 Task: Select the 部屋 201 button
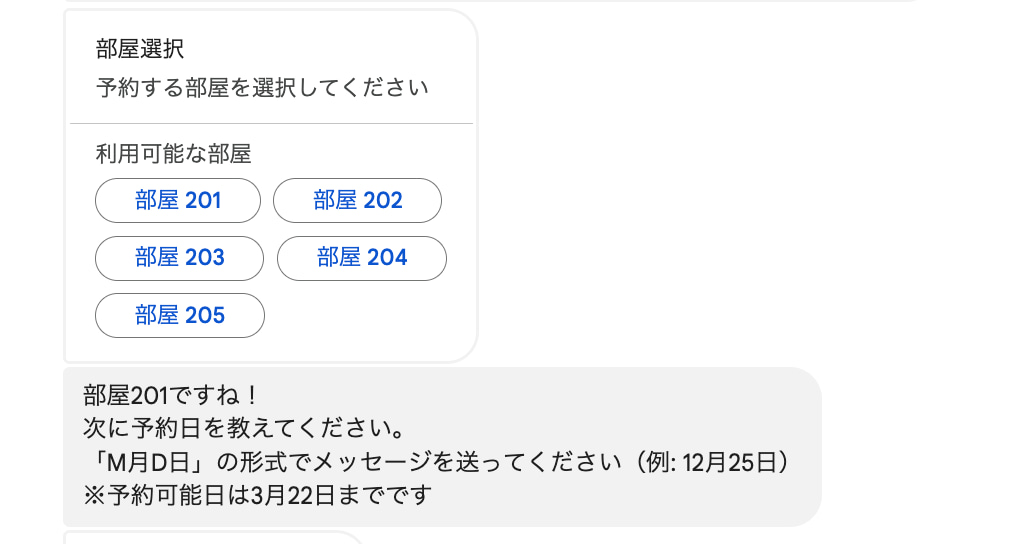(x=178, y=200)
